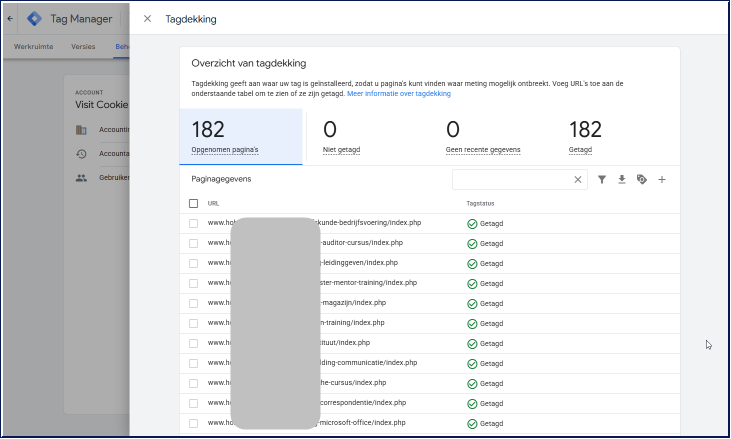Click the tag icon in table toolbar
731x439 pixels.
coord(642,180)
